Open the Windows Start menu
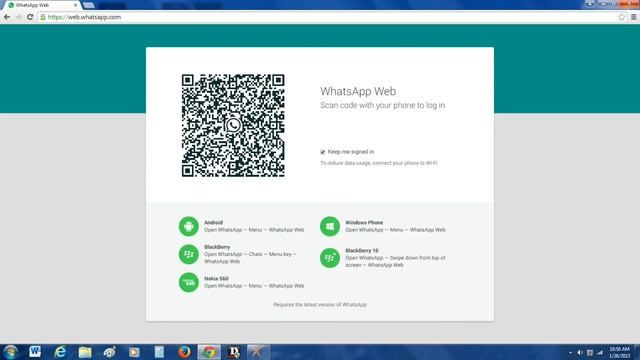640x360 pixels. tap(10, 352)
